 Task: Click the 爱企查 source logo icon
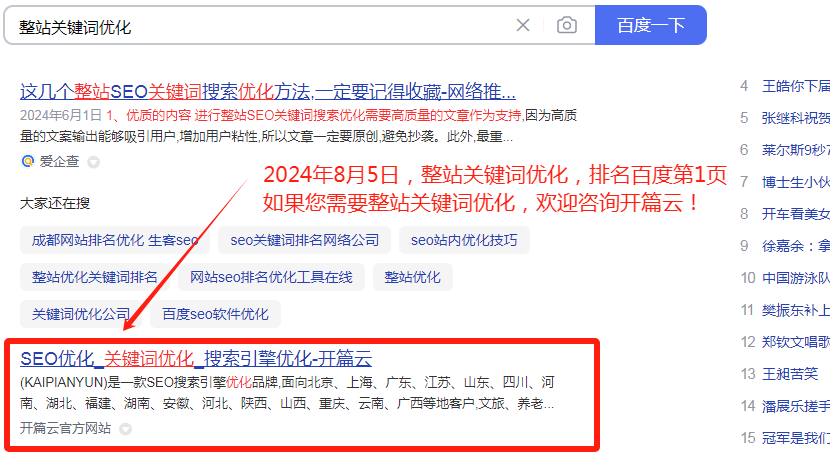pyautogui.click(x=28, y=161)
